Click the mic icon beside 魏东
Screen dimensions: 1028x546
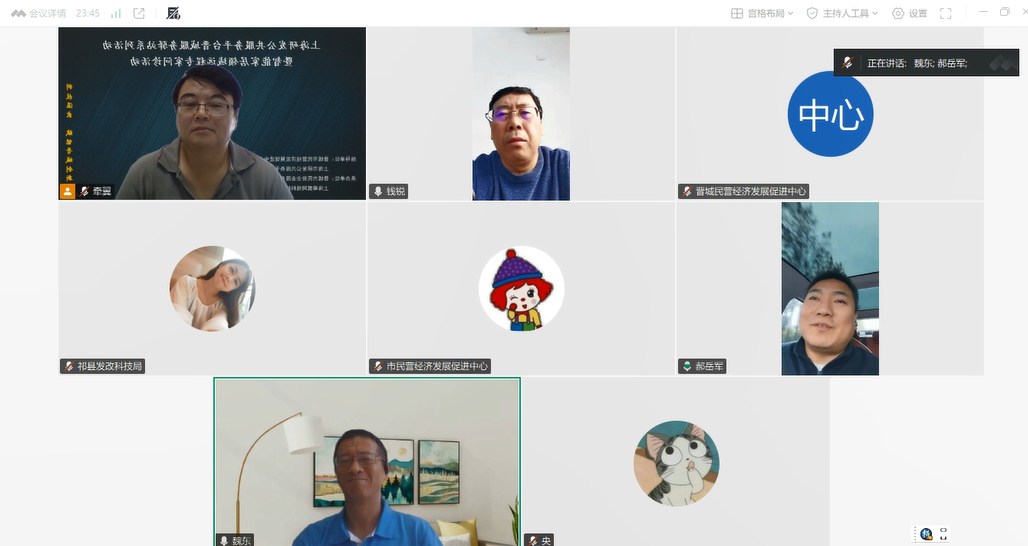coord(224,540)
